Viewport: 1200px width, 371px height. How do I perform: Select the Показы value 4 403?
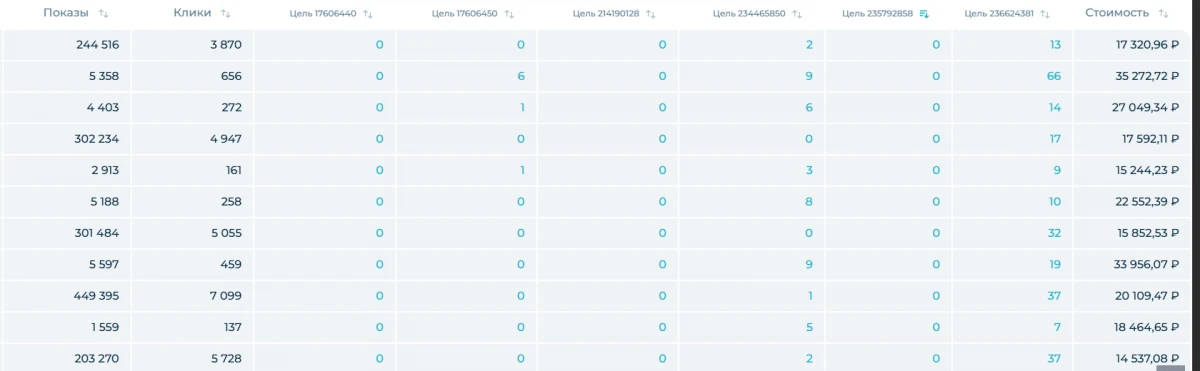(103, 107)
